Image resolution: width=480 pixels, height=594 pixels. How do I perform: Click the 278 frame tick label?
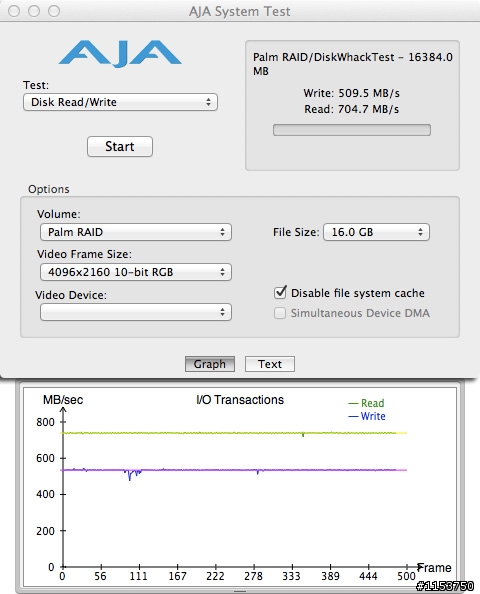253,577
